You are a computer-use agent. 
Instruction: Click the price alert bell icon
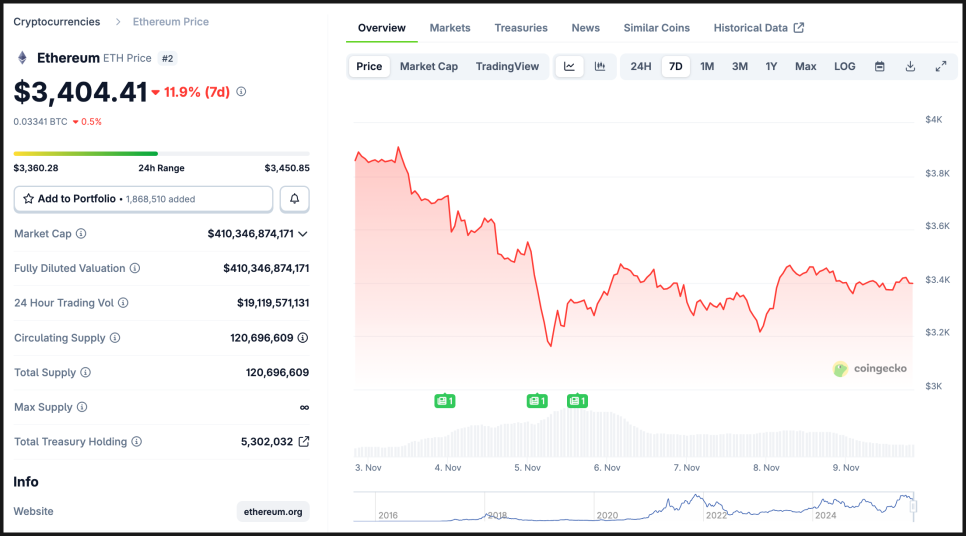click(294, 199)
